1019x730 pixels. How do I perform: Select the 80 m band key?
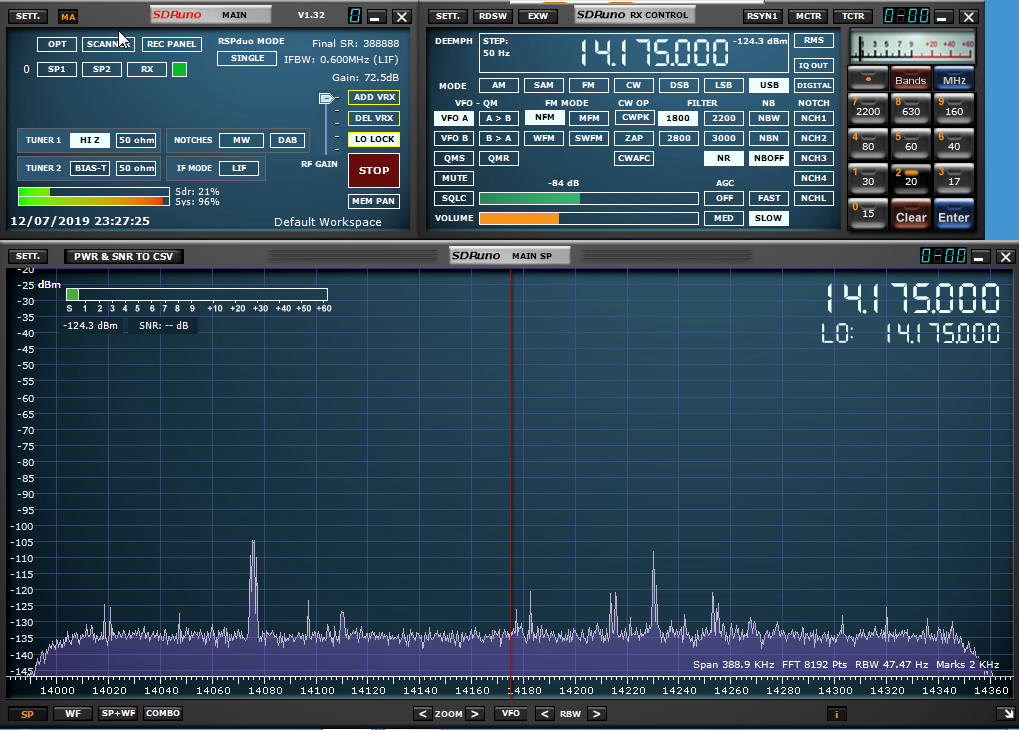click(868, 144)
